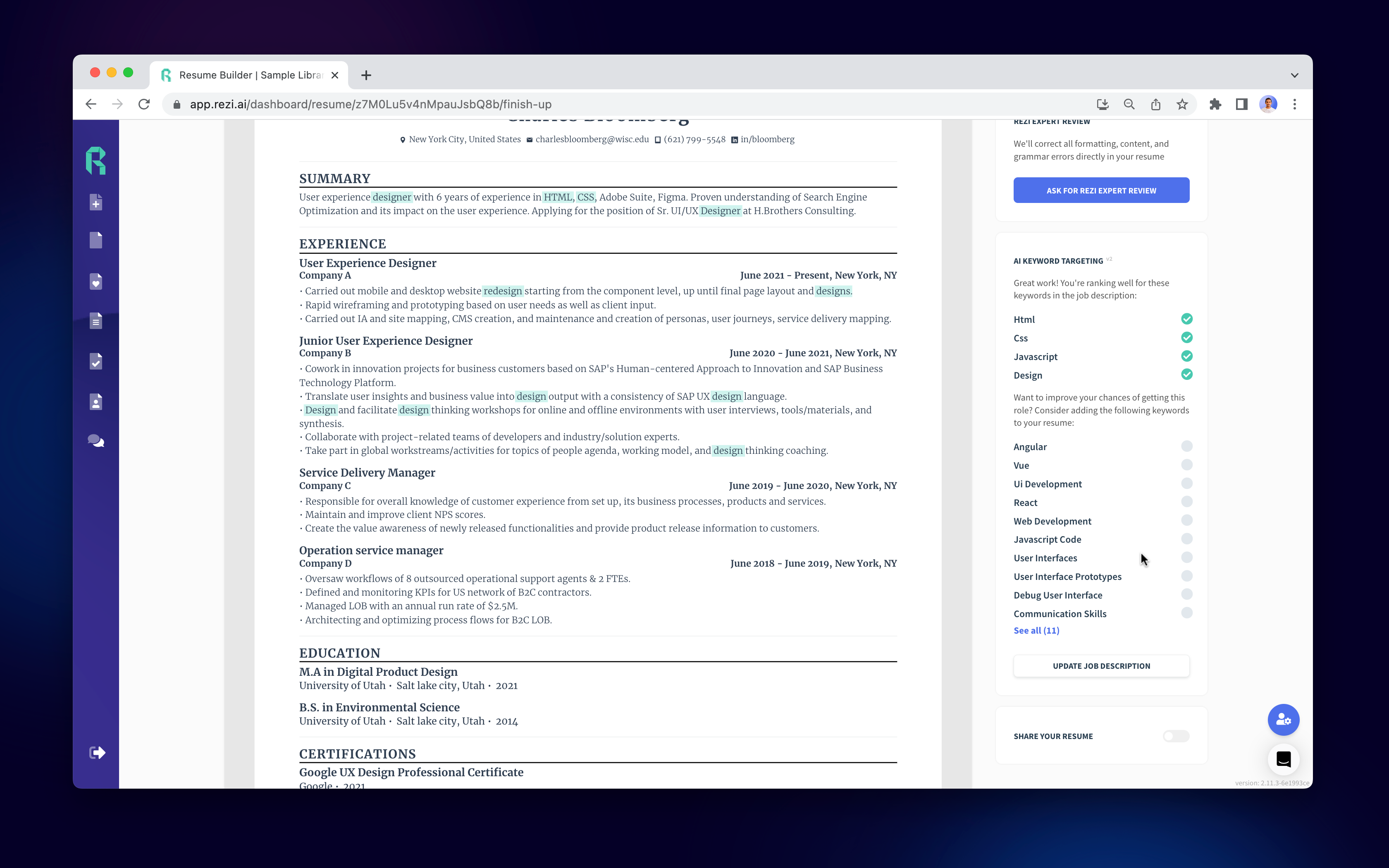The width and height of the screenshot is (1389, 868).
Task: Toggle the Web Development keyword indicator
Action: click(1187, 520)
